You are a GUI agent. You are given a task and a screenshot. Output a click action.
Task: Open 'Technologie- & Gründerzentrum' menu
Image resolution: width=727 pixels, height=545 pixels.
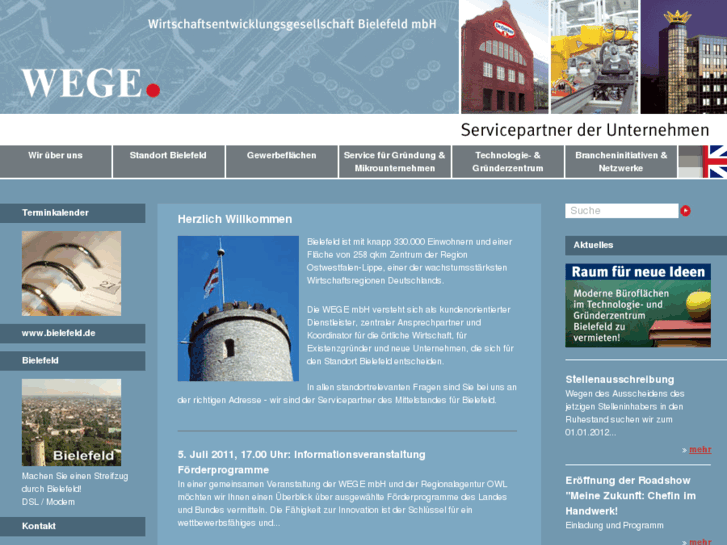point(508,161)
